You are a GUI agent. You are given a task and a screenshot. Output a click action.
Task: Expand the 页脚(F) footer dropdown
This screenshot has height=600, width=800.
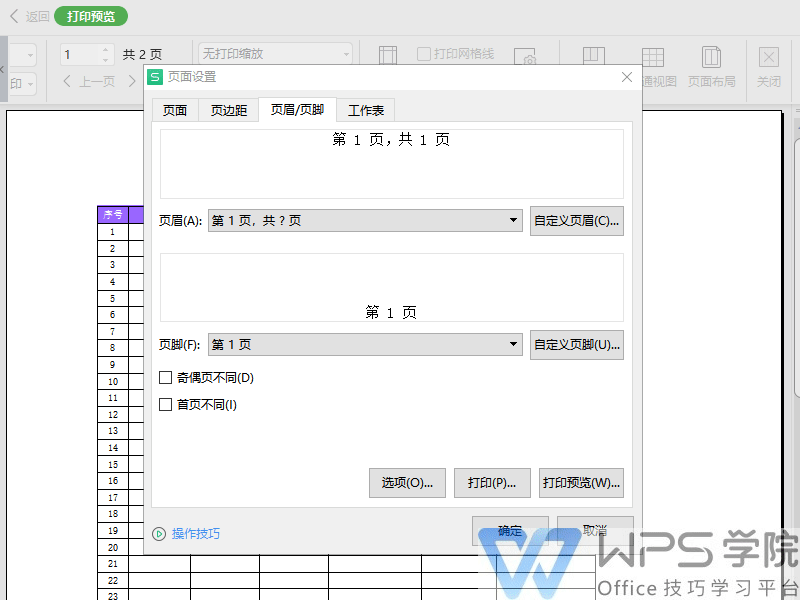(365, 344)
